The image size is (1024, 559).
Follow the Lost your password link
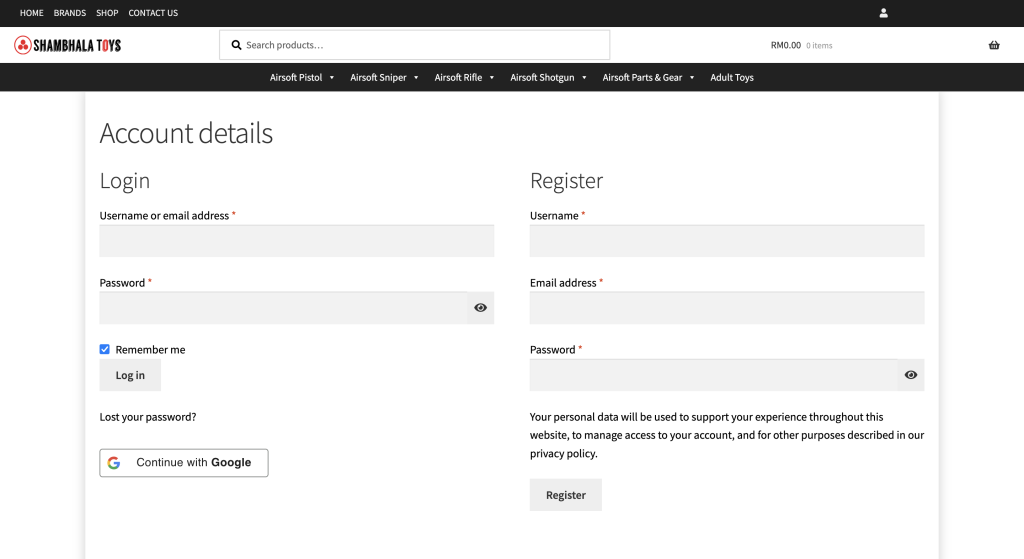[x=148, y=417]
